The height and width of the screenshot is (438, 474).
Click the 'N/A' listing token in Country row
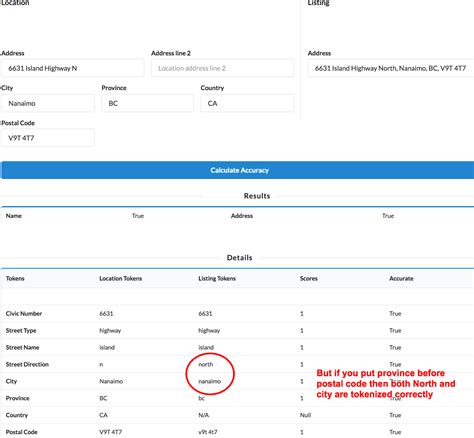[204, 415]
